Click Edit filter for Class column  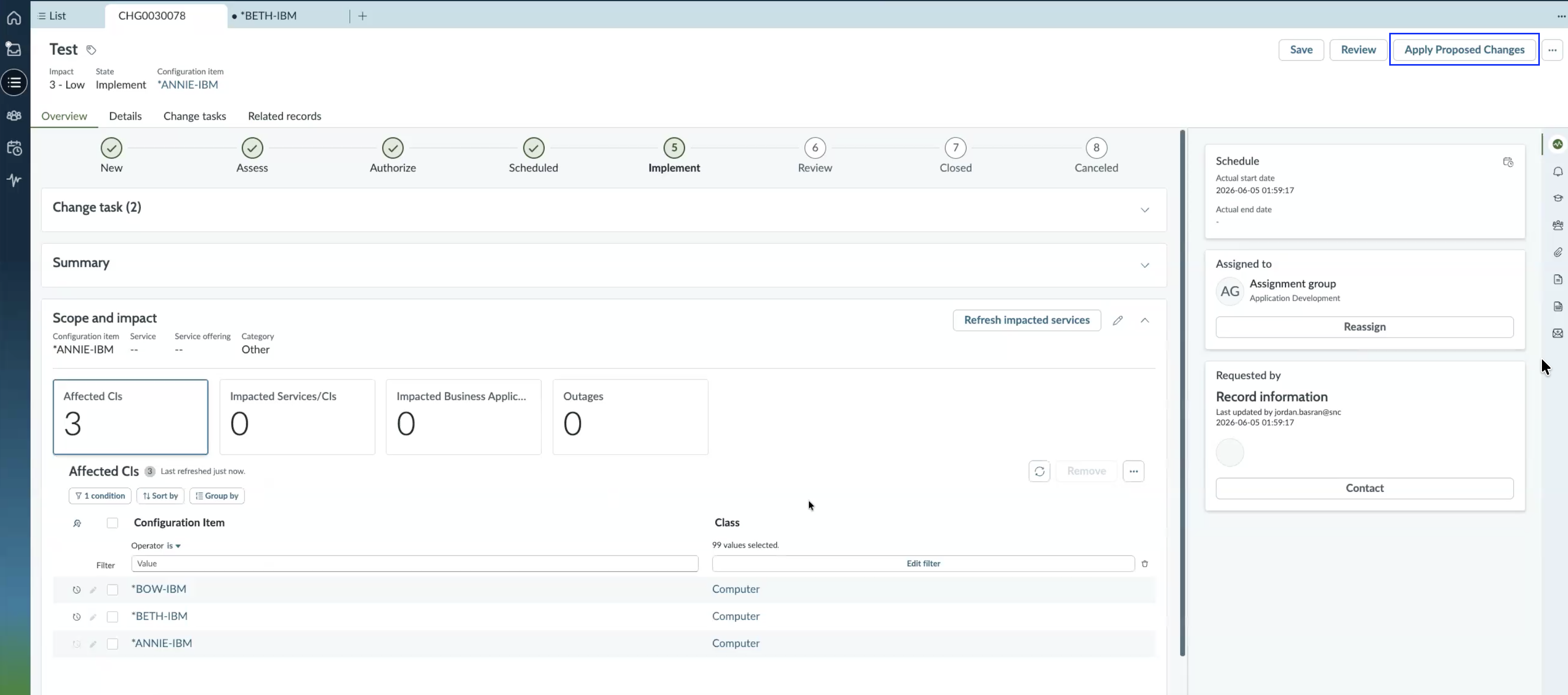click(x=923, y=564)
